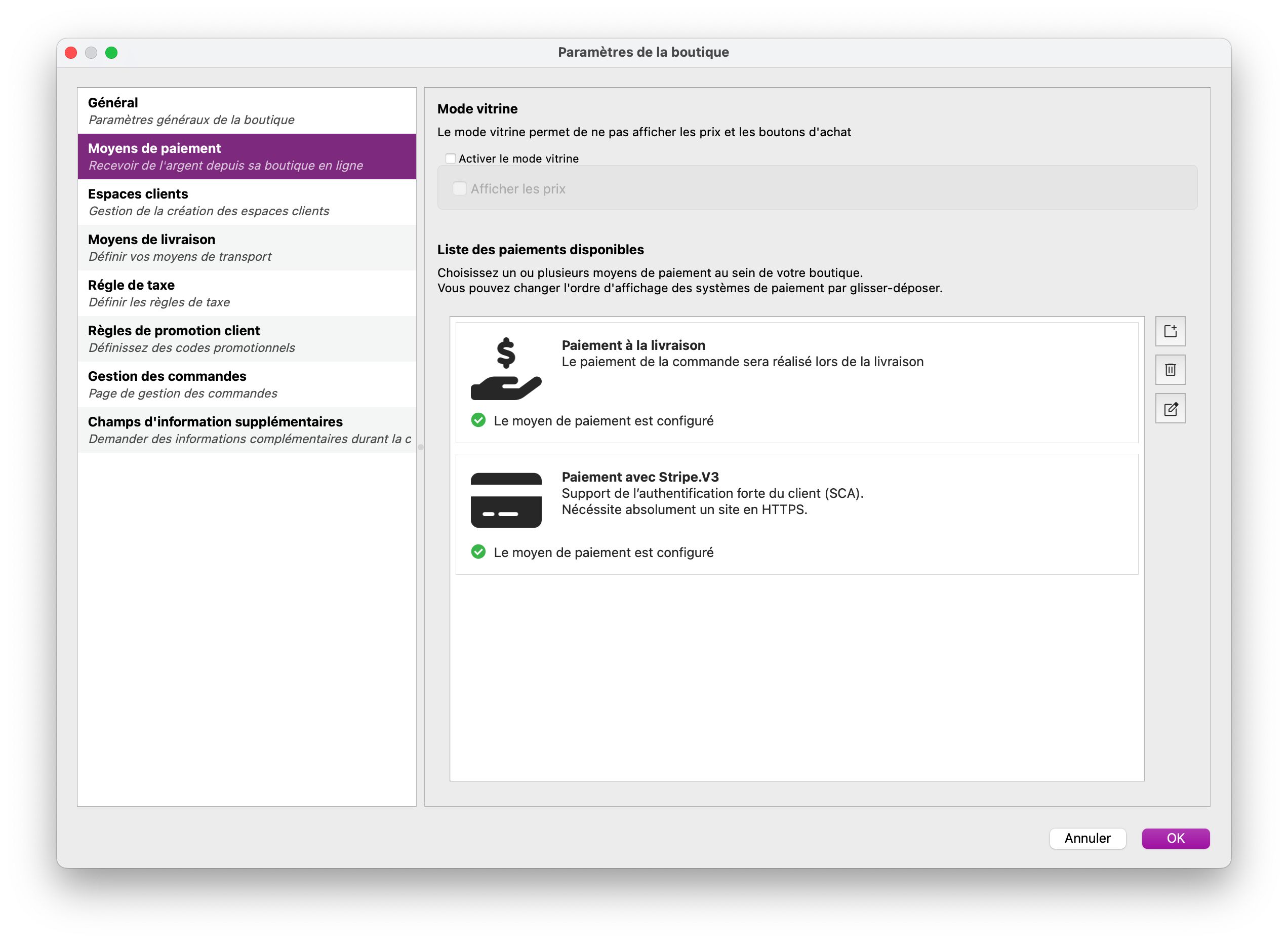Confirm with the purple OK button
This screenshot has width=1288, height=943.
click(x=1175, y=838)
